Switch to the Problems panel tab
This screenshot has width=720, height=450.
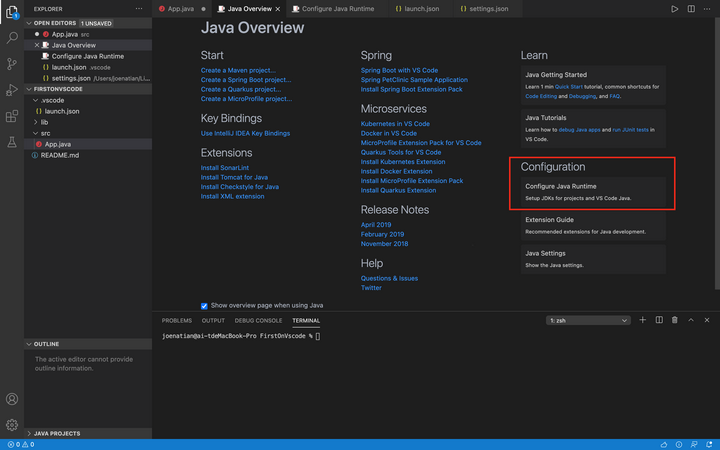coord(176,320)
